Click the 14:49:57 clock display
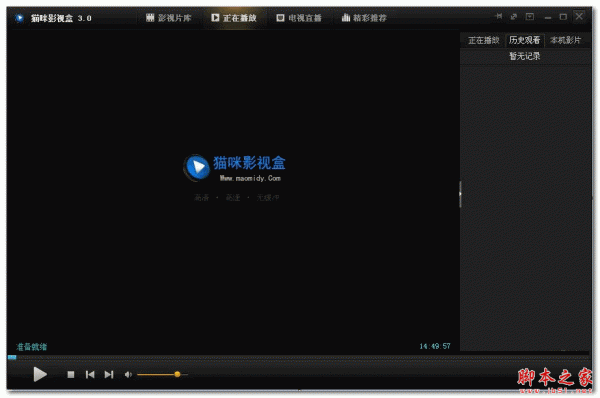The image size is (600, 398). pos(435,346)
